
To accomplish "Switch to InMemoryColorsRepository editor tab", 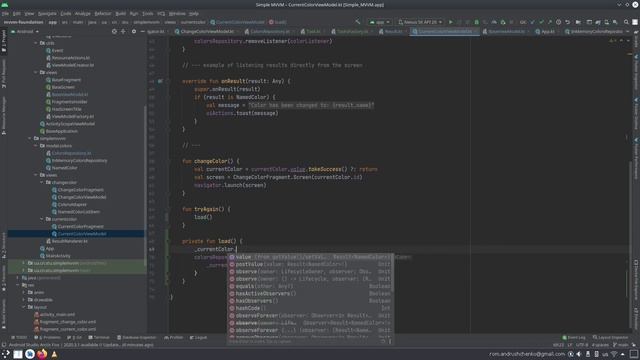I will coord(593,31).
